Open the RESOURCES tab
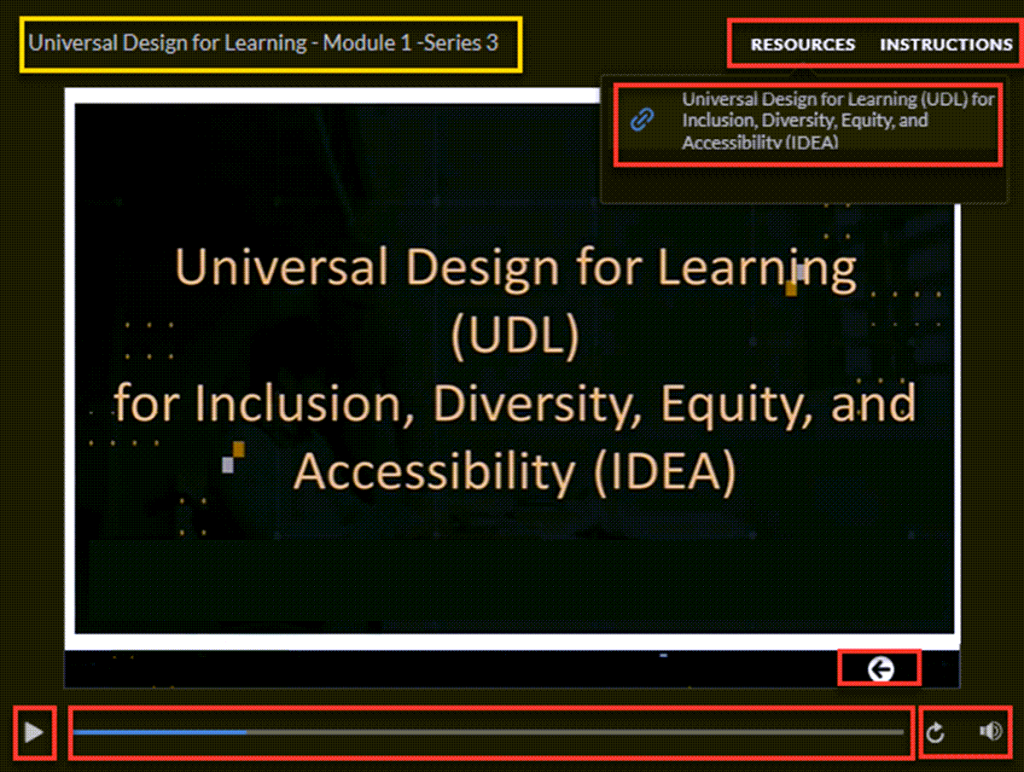 coord(803,44)
